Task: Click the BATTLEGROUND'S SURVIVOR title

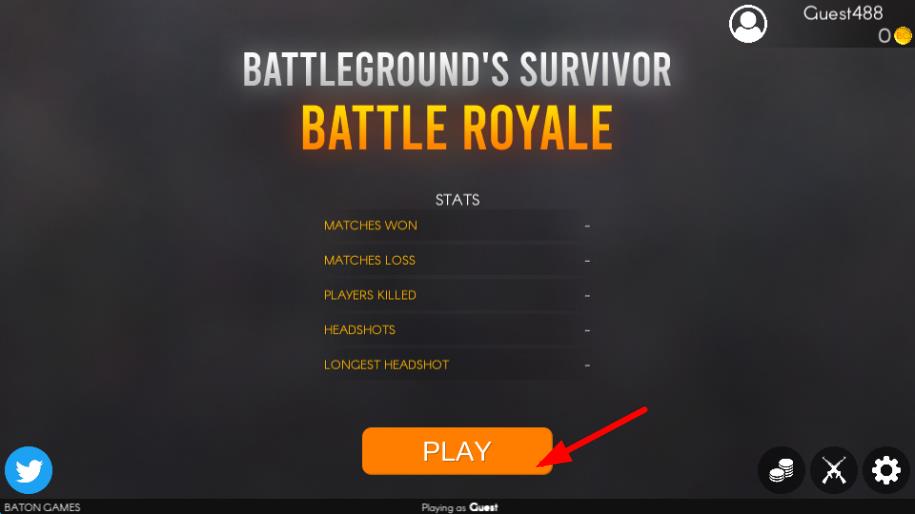Action: pyautogui.click(x=457, y=69)
